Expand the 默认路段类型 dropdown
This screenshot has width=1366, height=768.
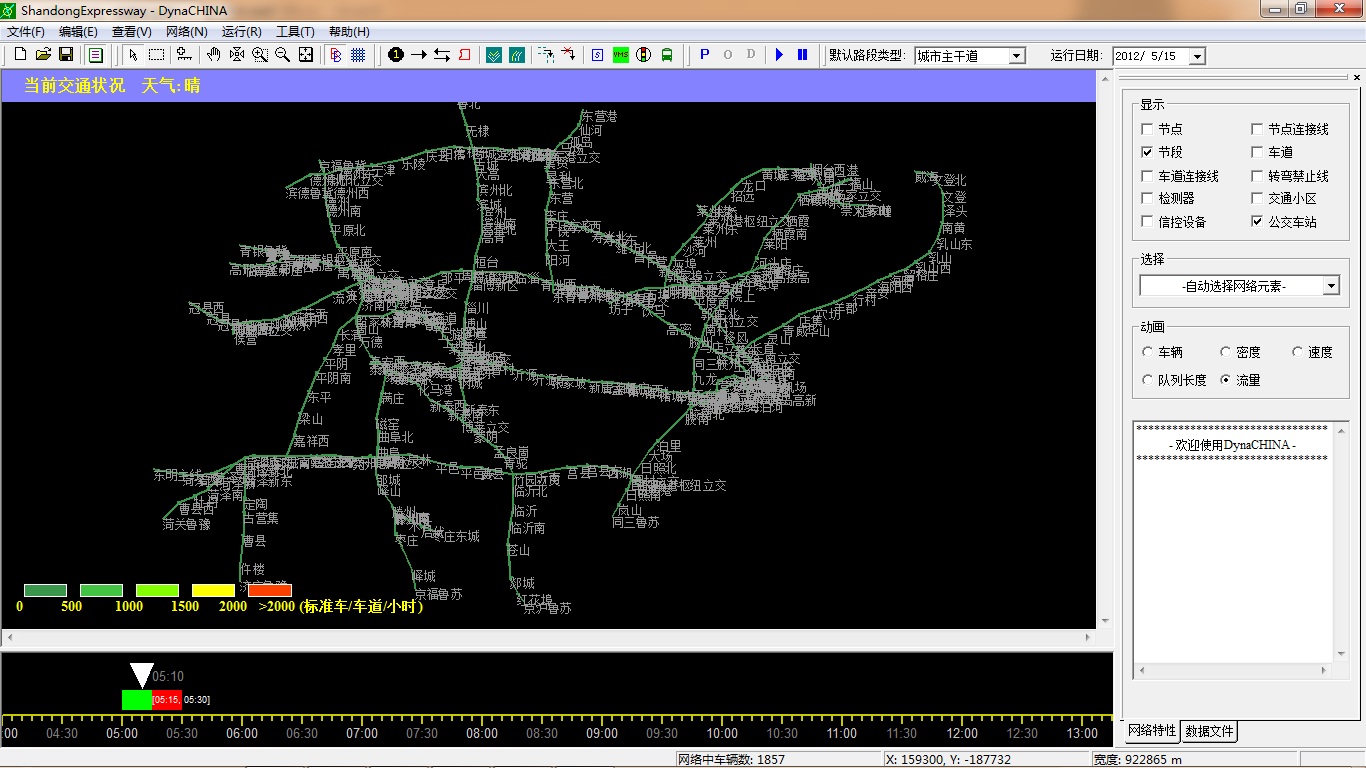(x=1017, y=56)
